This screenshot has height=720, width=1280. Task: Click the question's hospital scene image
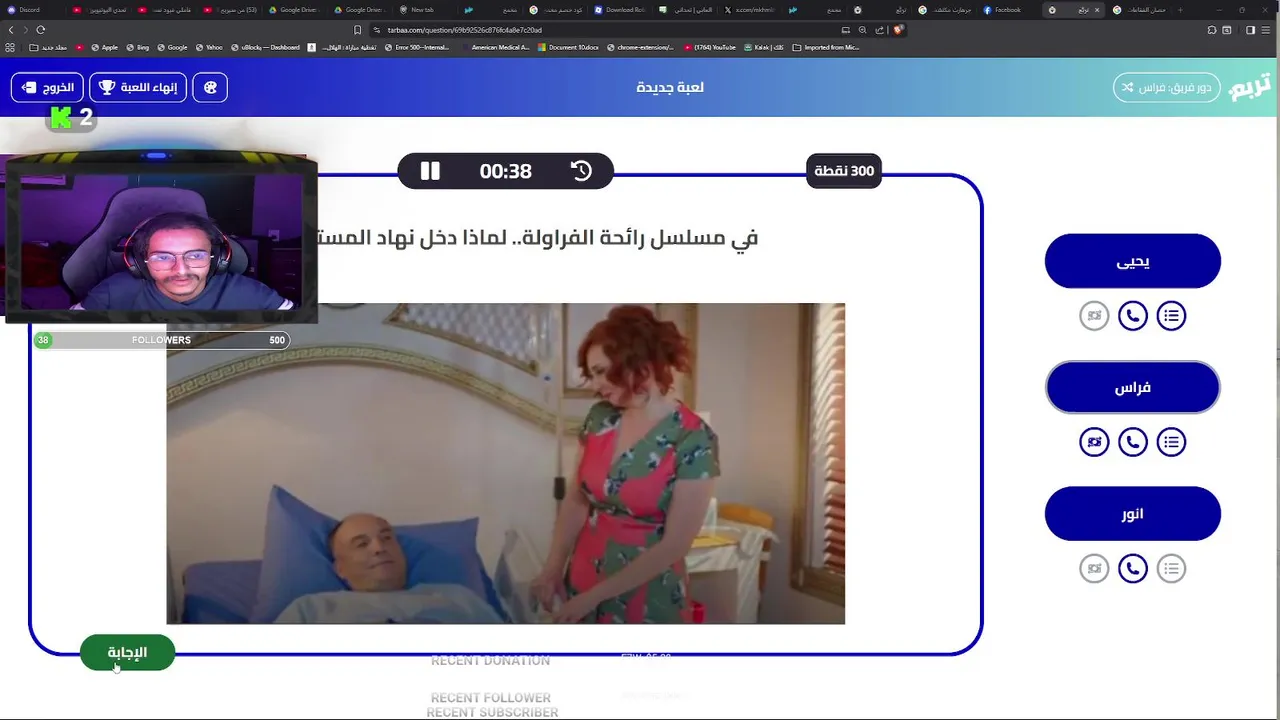(505, 464)
